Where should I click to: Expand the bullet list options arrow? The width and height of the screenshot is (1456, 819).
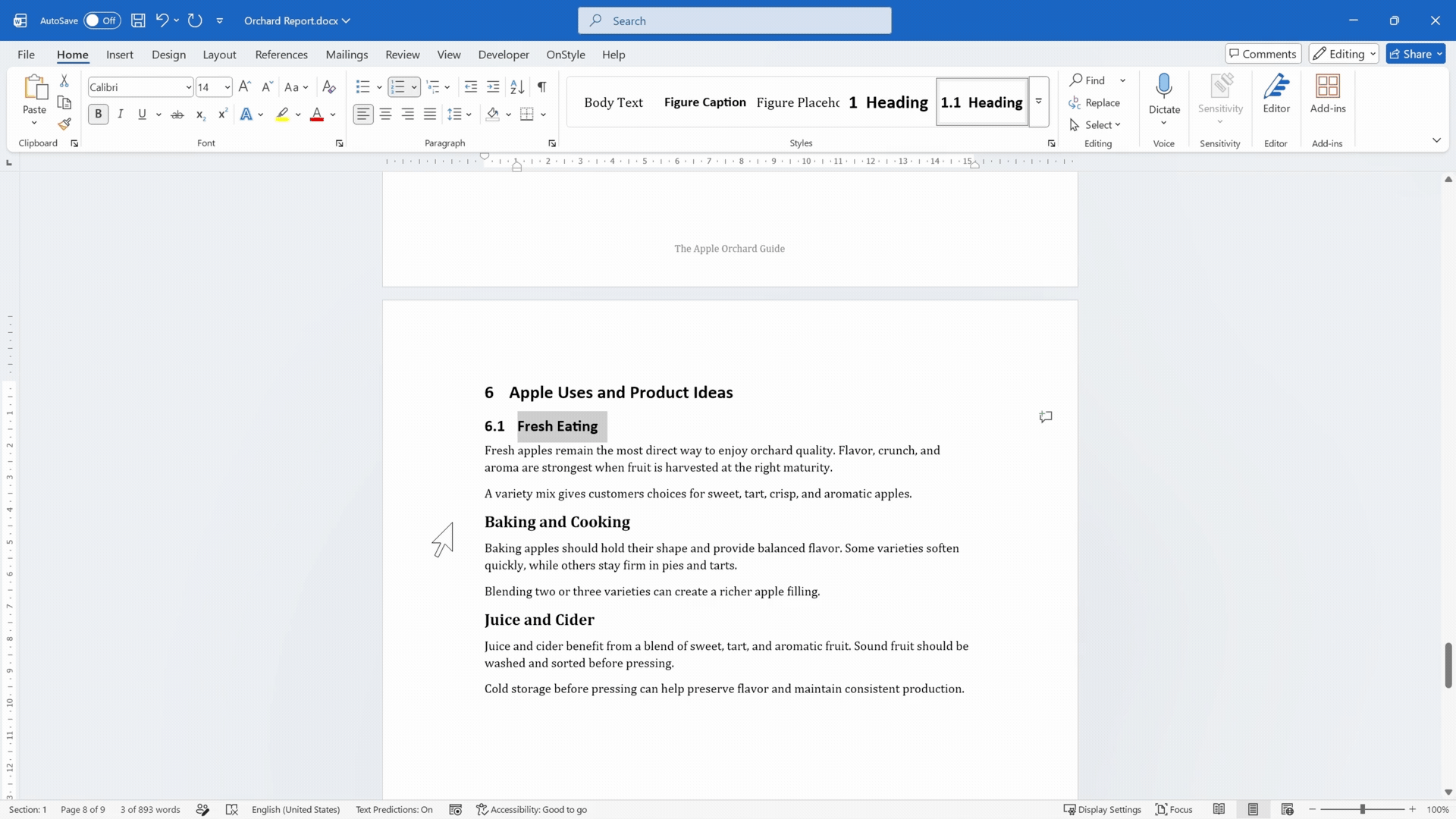(379, 87)
